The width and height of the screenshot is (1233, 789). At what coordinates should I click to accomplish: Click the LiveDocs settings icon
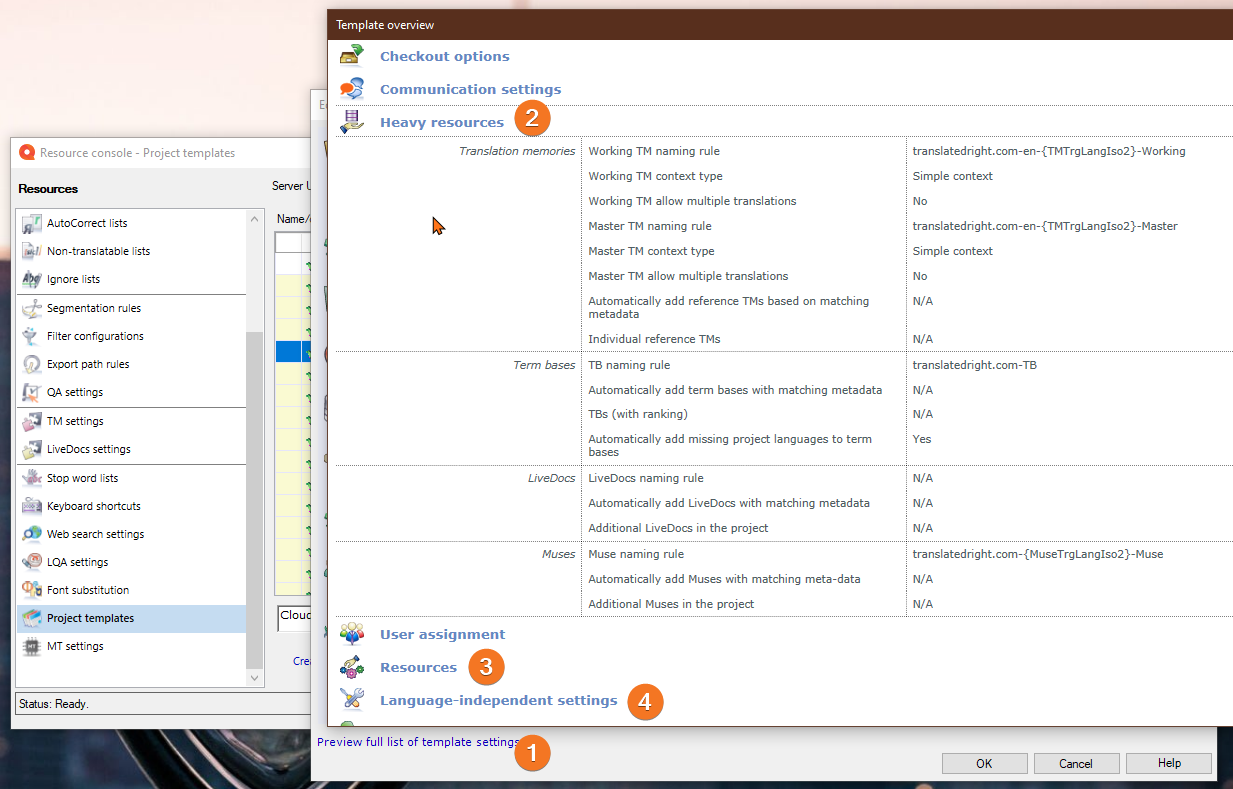32,449
